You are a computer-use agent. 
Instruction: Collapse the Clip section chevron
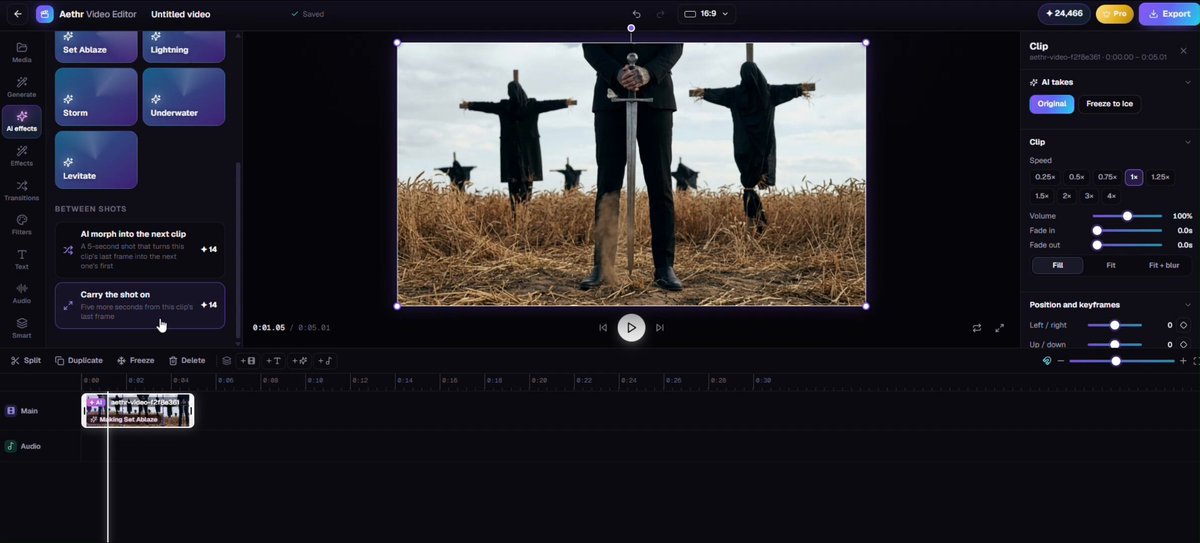point(1187,142)
